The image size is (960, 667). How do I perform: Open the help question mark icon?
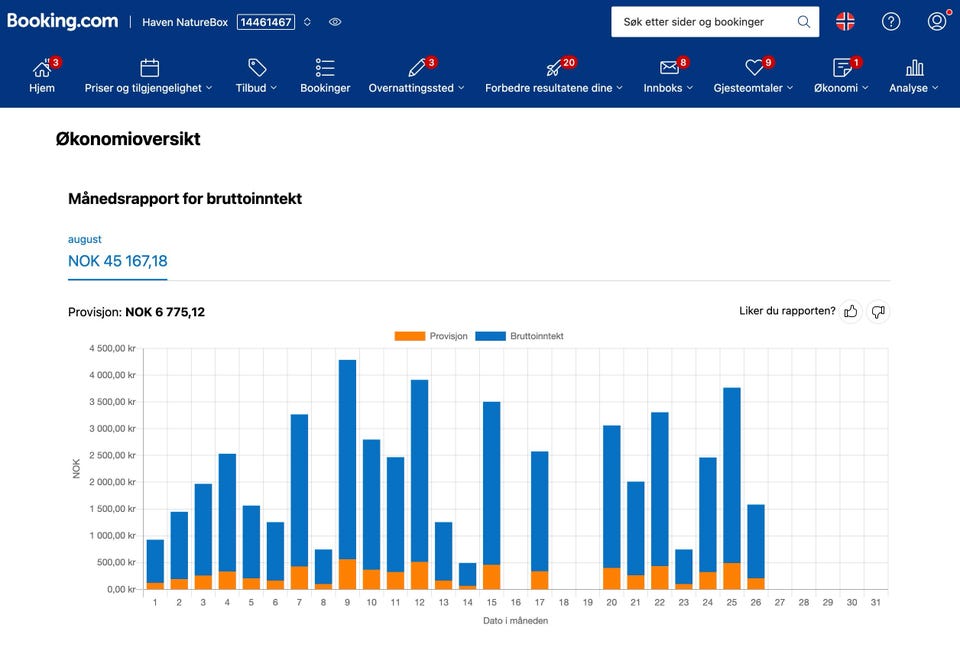891,22
